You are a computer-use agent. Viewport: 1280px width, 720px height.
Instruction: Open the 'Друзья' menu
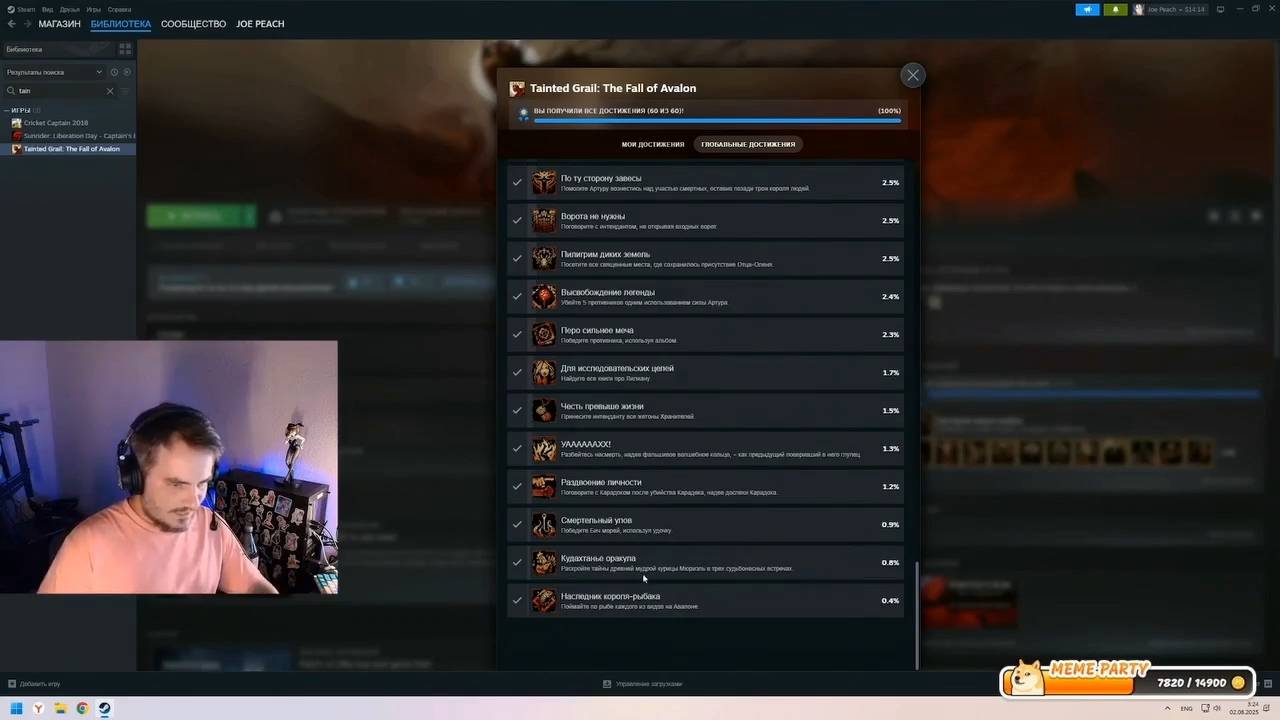click(x=70, y=9)
